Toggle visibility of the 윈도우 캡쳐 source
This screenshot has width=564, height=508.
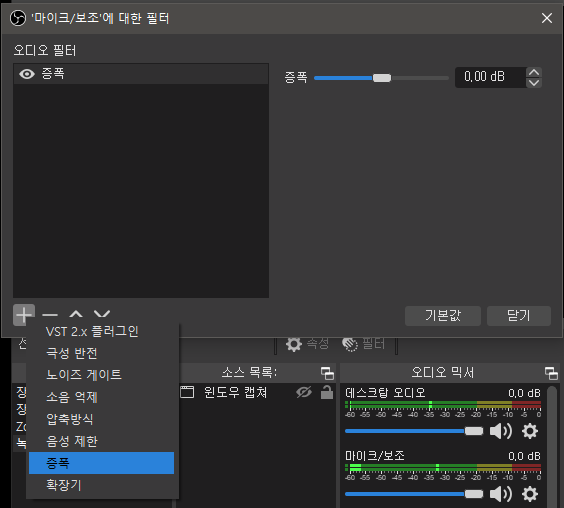pos(304,393)
